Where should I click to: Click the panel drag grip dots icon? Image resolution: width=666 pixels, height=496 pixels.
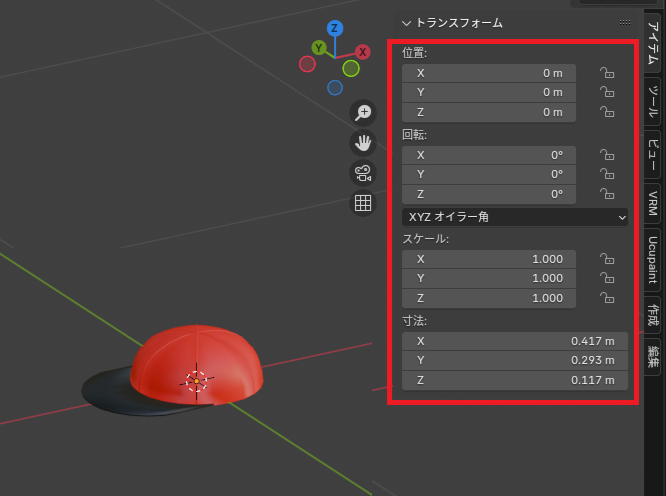pos(624,23)
